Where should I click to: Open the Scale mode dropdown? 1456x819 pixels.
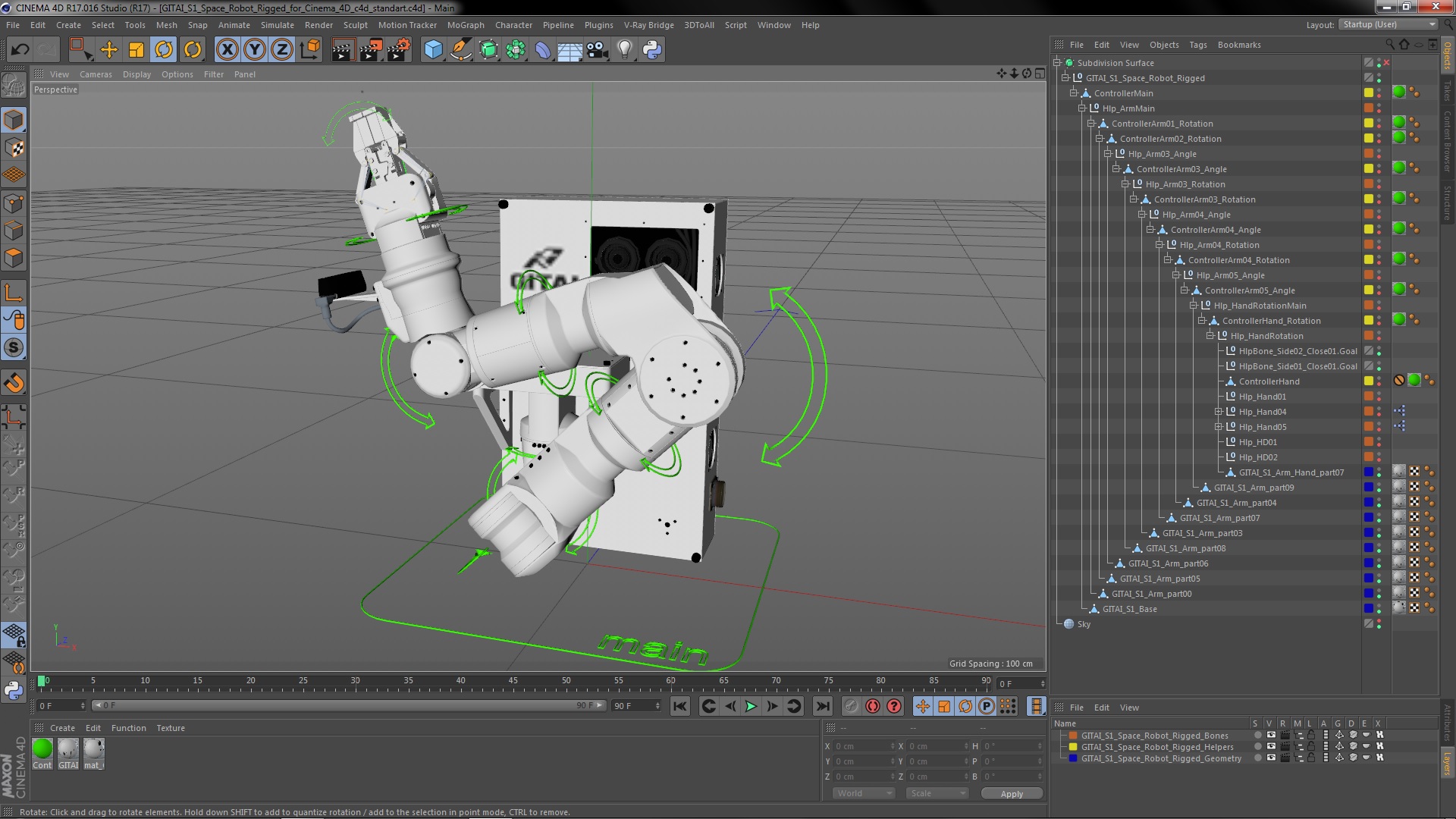pyautogui.click(x=938, y=793)
